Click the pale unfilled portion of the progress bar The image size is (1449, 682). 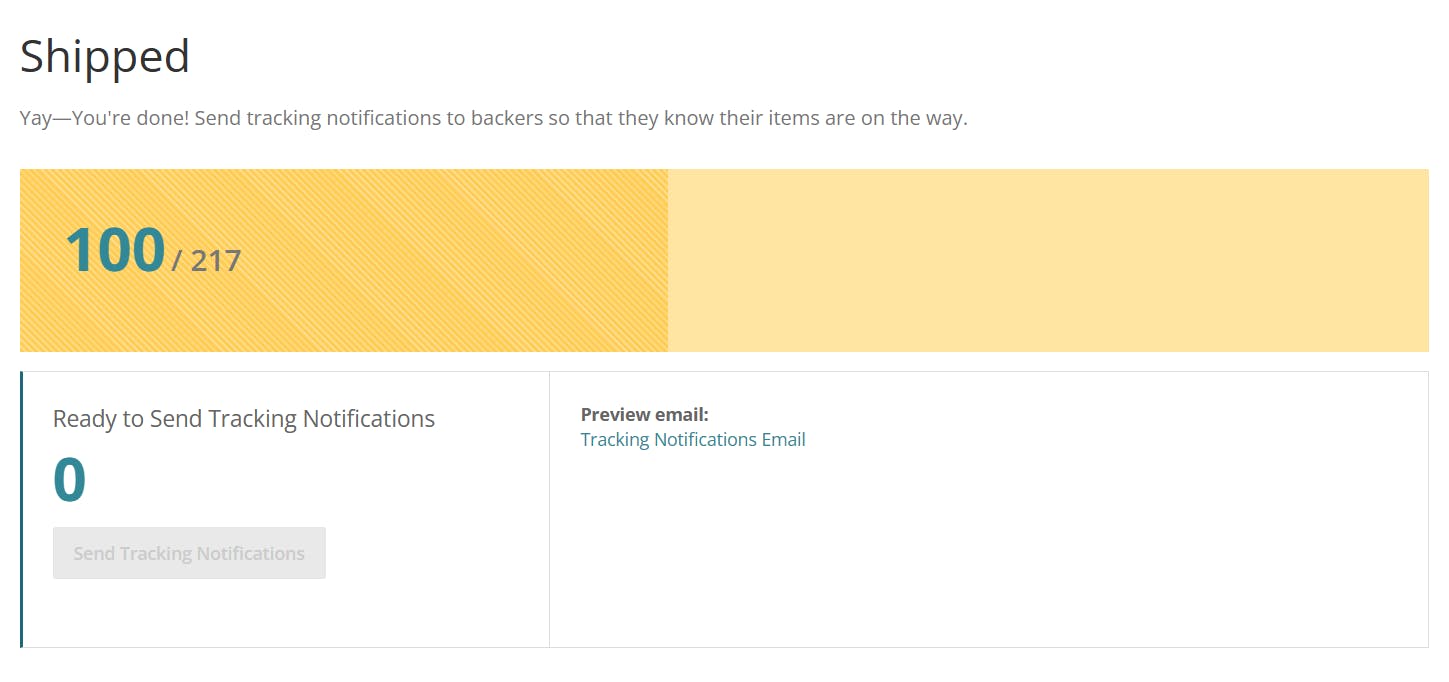tap(1048, 260)
